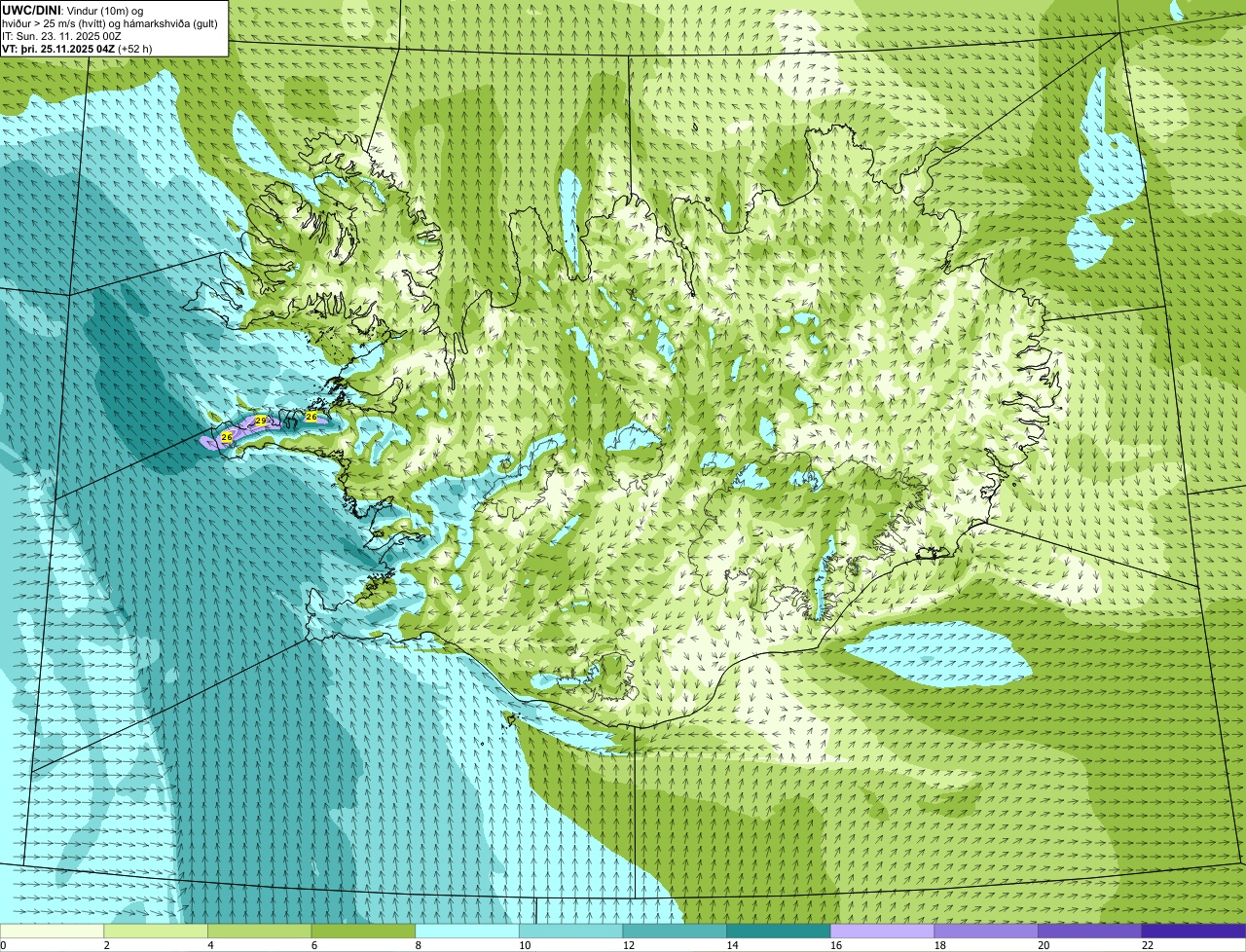Click the scale tick label '22'
1246x952 pixels.
pyautogui.click(x=1148, y=945)
